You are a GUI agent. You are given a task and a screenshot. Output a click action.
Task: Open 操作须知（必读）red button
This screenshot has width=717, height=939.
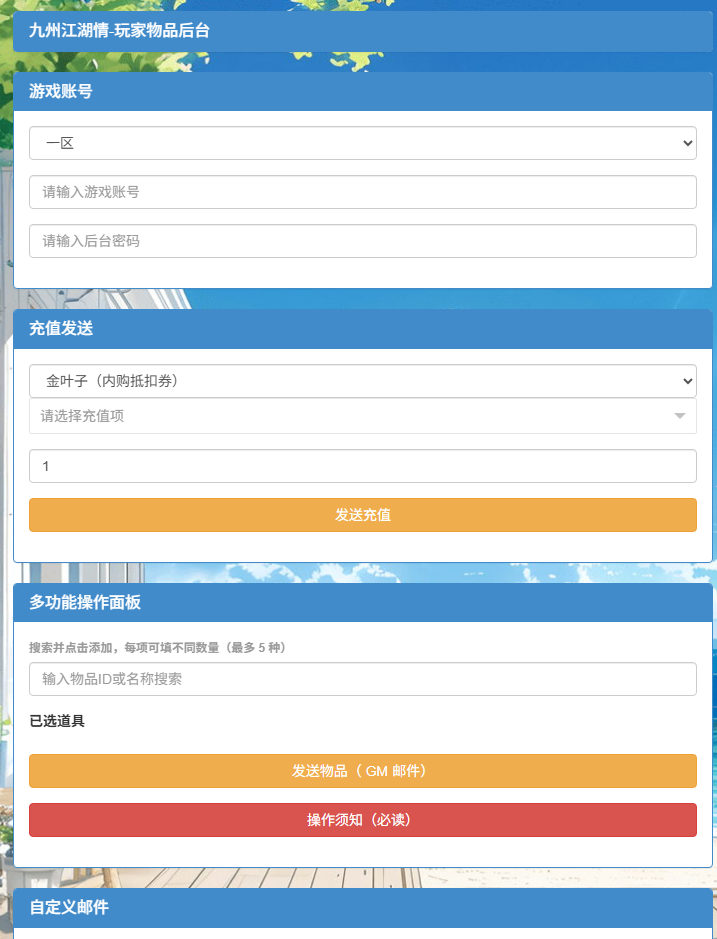click(362, 820)
